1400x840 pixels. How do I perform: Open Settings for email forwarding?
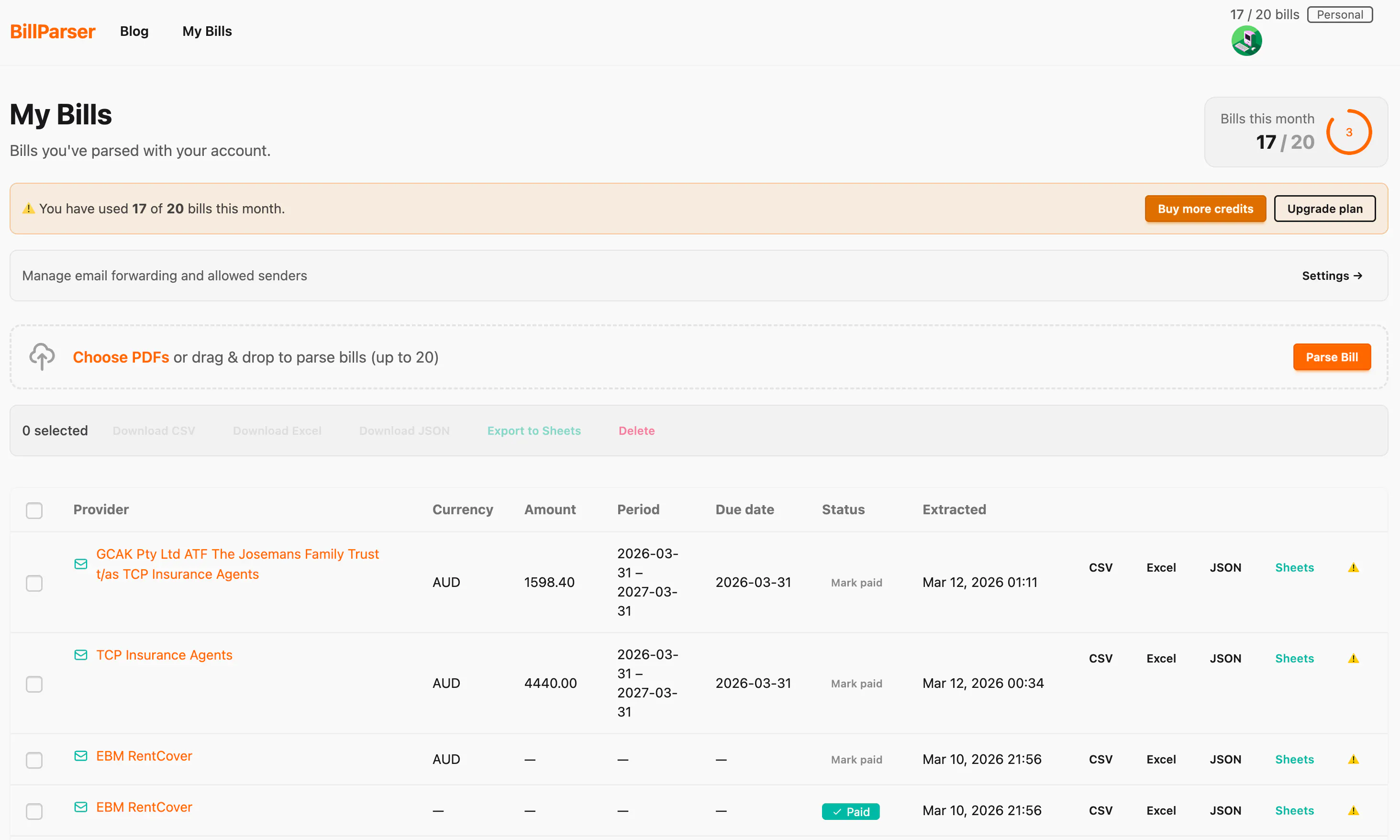tap(1332, 276)
